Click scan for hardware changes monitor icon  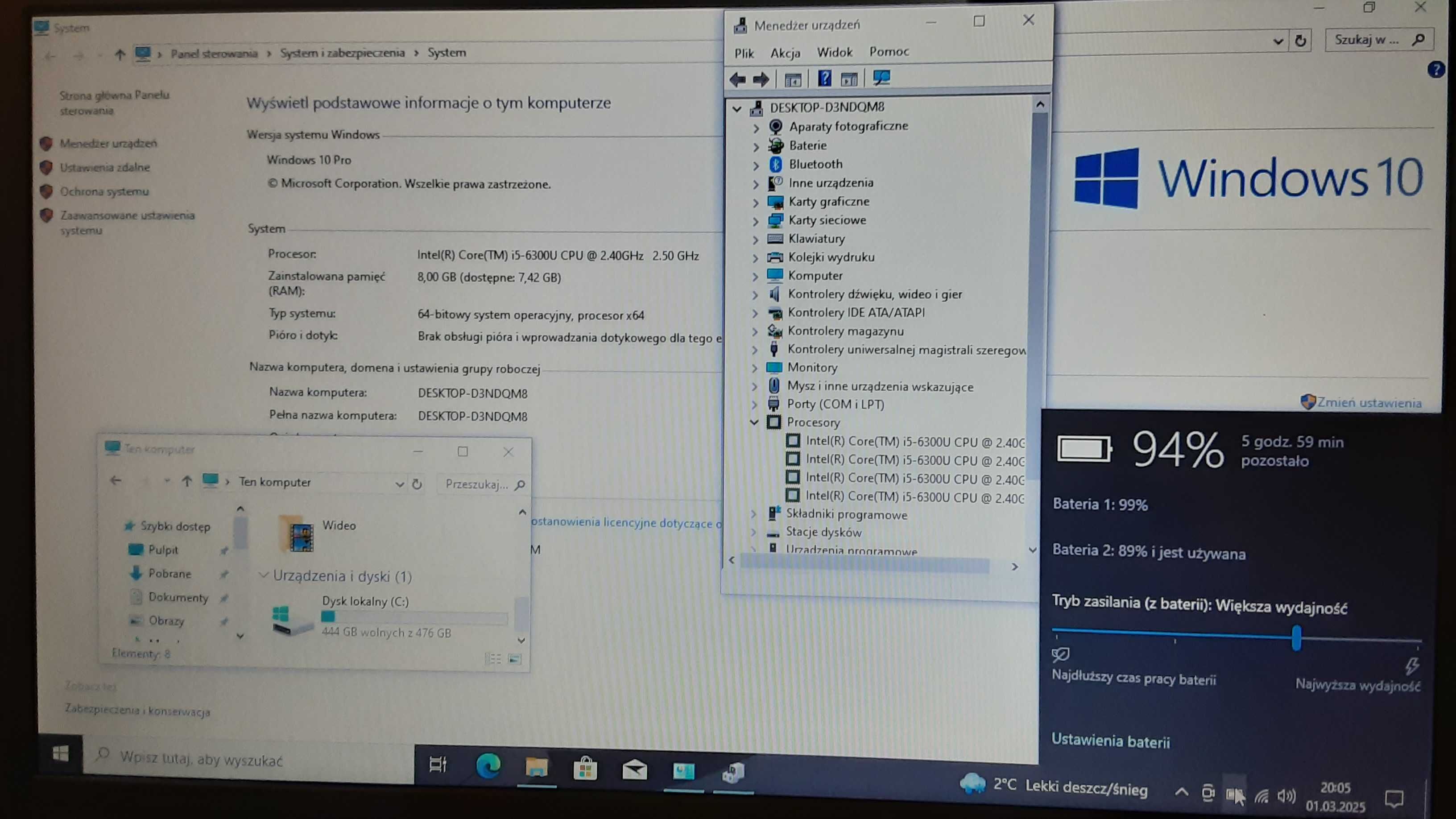point(882,78)
